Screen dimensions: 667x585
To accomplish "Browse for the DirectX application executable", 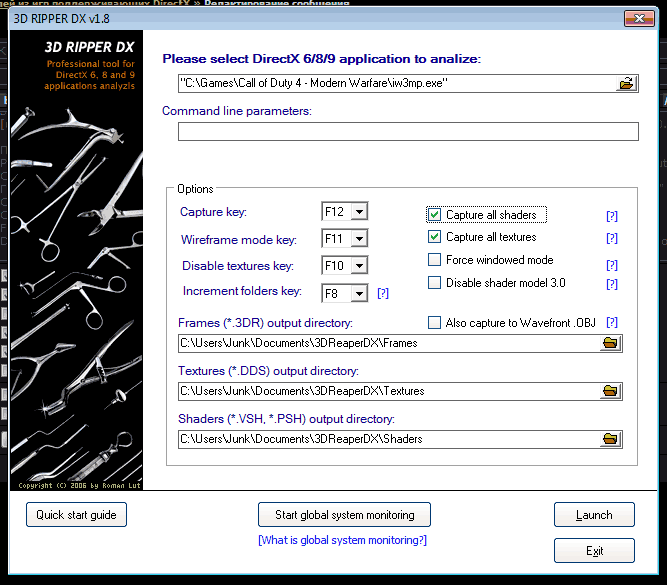I will [626, 83].
